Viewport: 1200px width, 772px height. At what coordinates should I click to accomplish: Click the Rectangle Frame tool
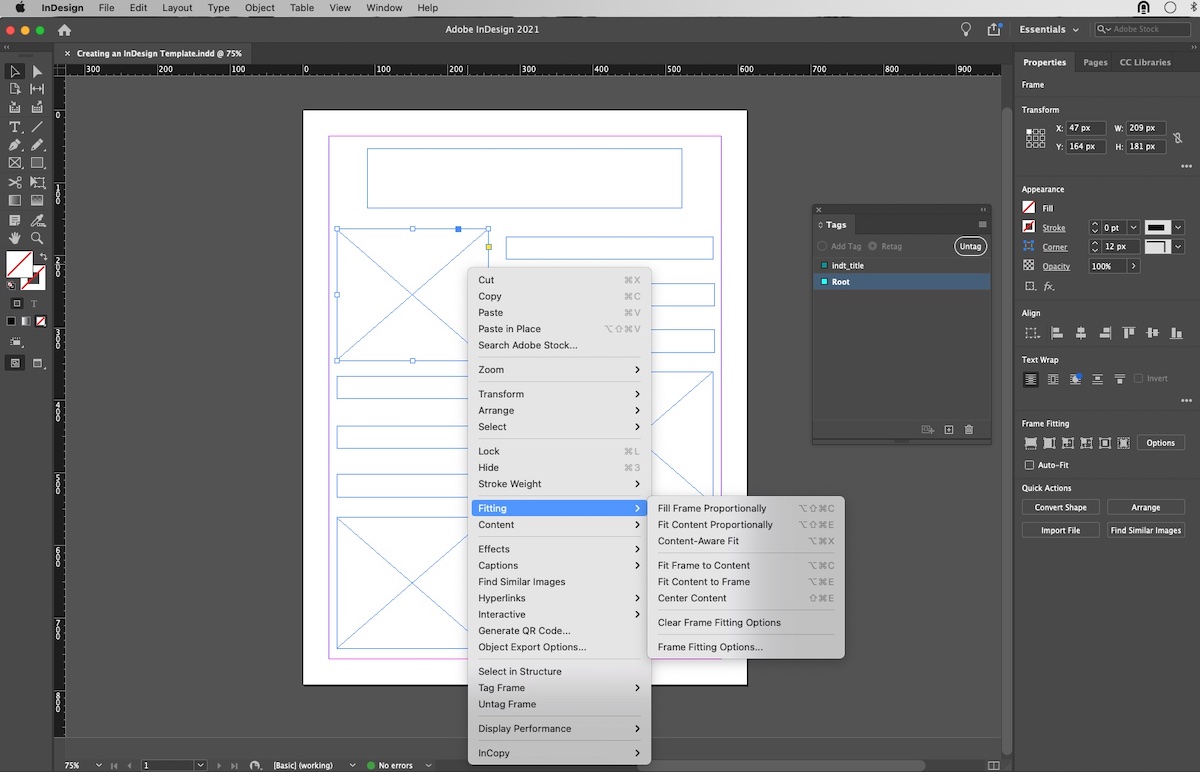(15, 162)
